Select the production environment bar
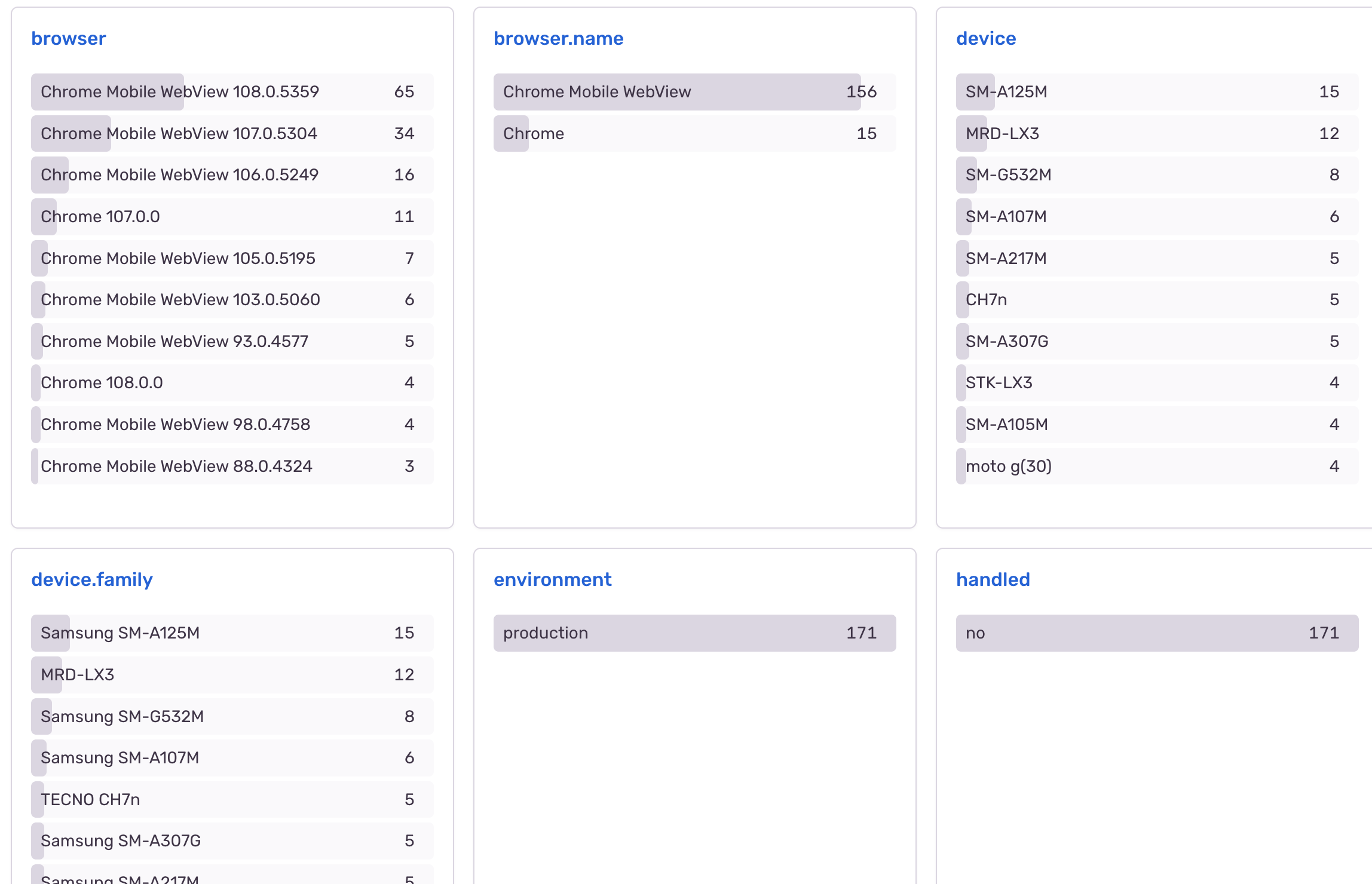 (x=694, y=633)
